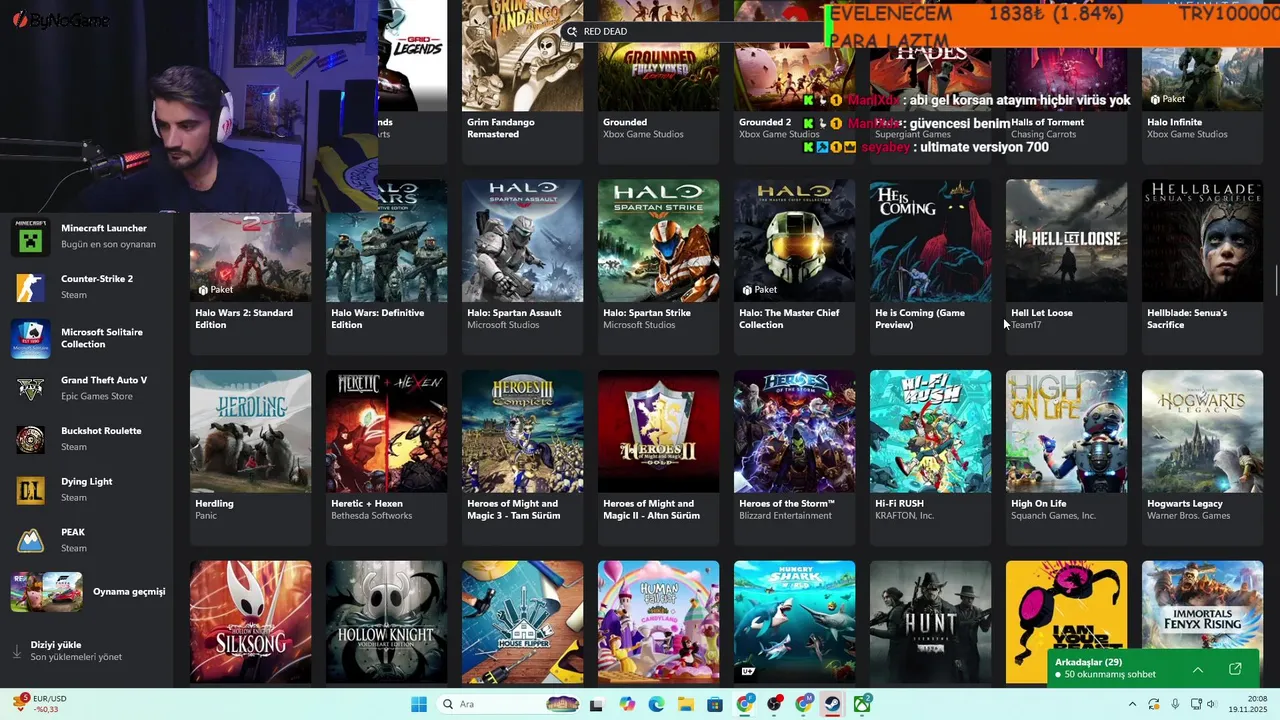This screenshot has width=1280, height=720.
Task: Open Heroes of the Storm cover
Action: (794, 431)
